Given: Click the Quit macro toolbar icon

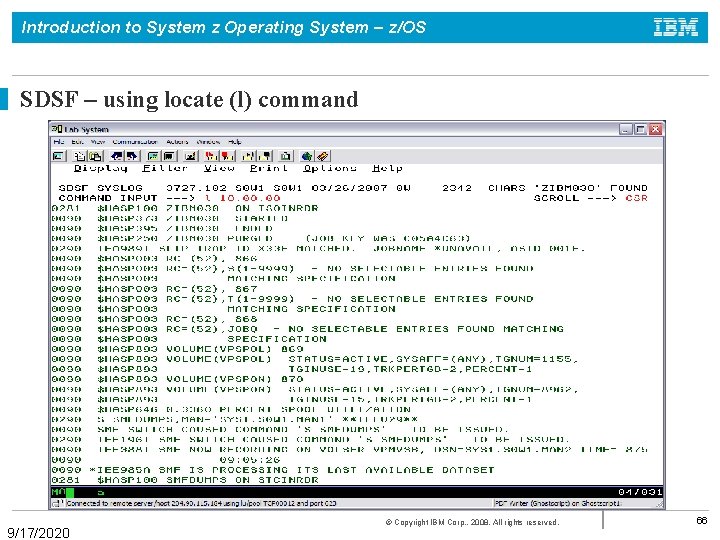Looking at the screenshot, I should tap(264, 156).
